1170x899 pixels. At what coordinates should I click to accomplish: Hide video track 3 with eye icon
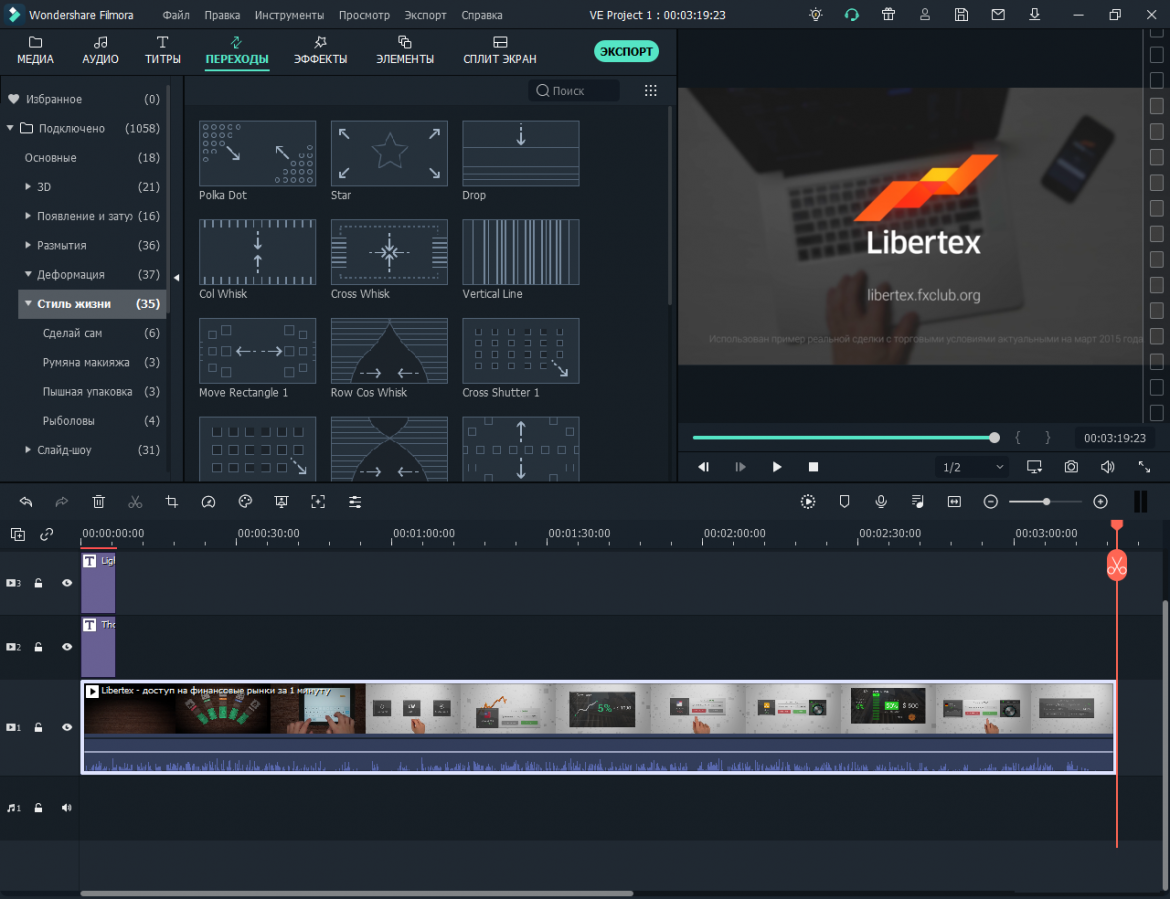[67, 583]
